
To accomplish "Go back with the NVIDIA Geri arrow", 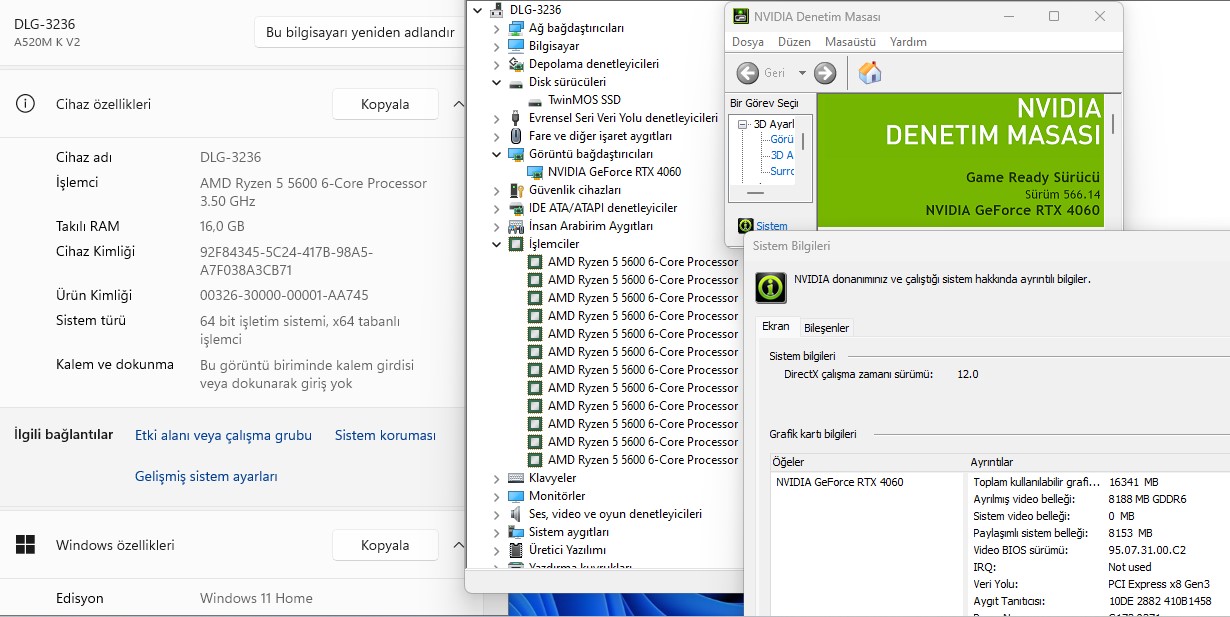I will point(748,73).
